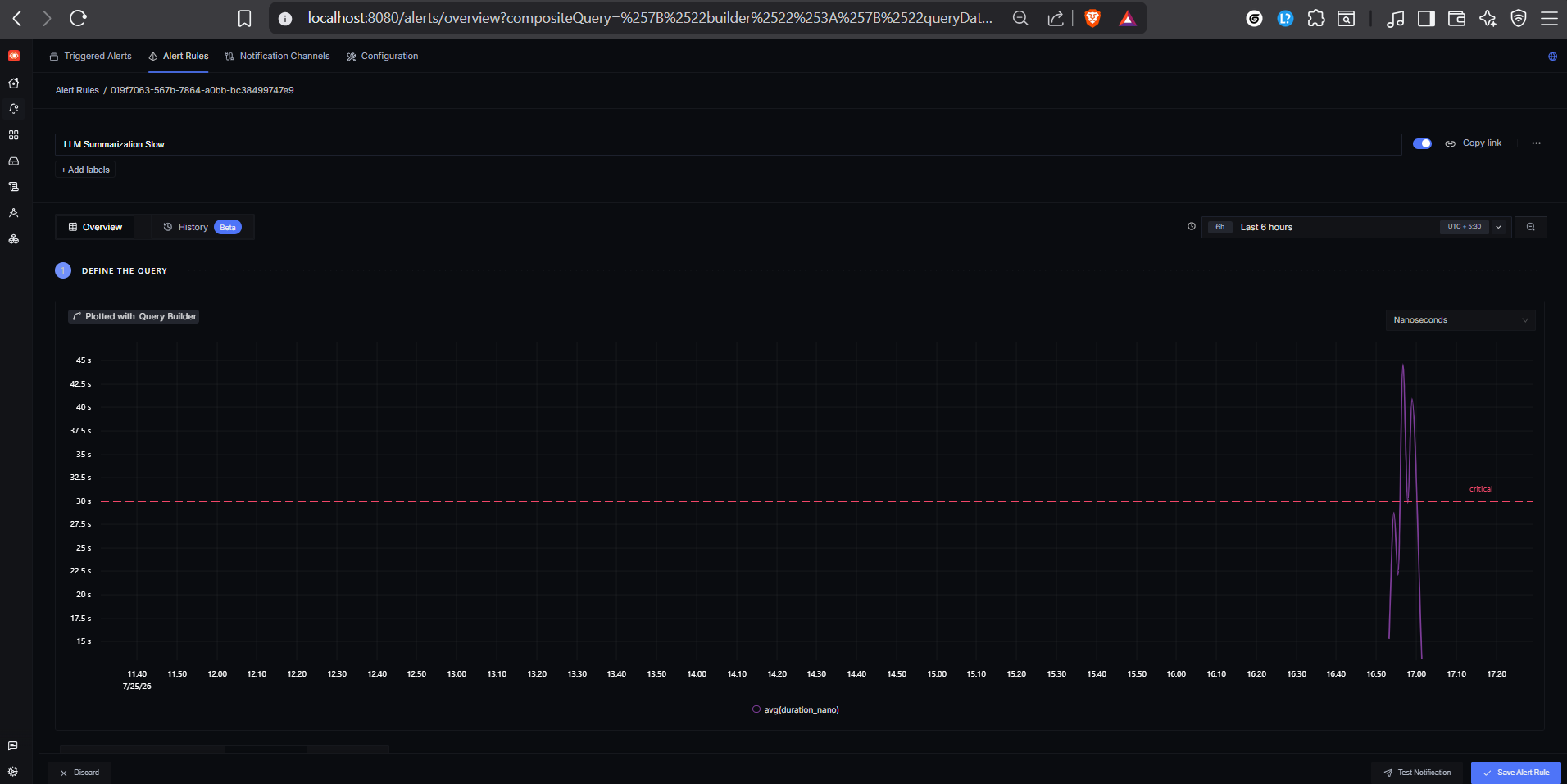Bookmark this page with the bookmark icon
The width and height of the screenshot is (1567, 784).
(x=244, y=18)
